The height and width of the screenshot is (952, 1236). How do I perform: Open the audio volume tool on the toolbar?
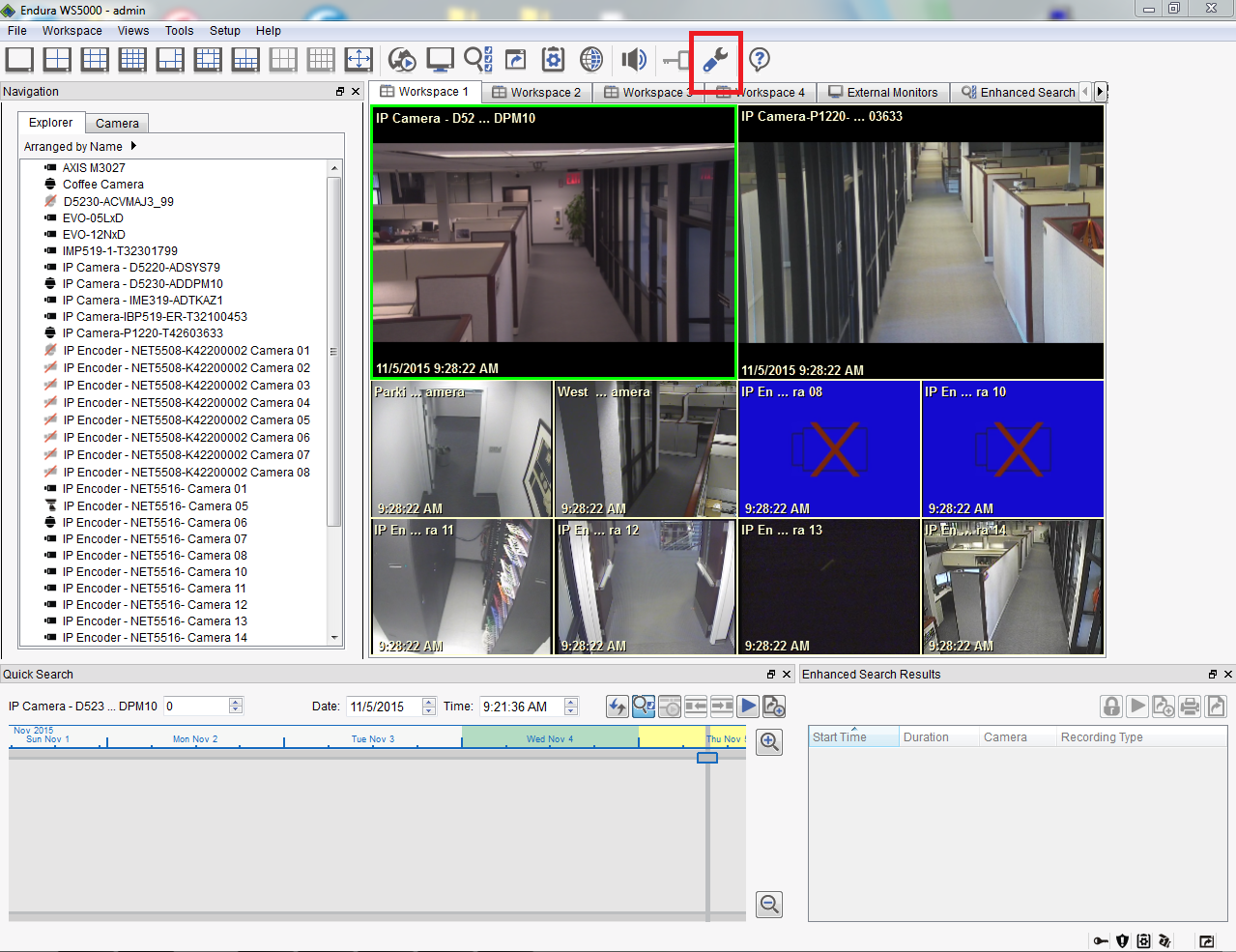pos(633,60)
